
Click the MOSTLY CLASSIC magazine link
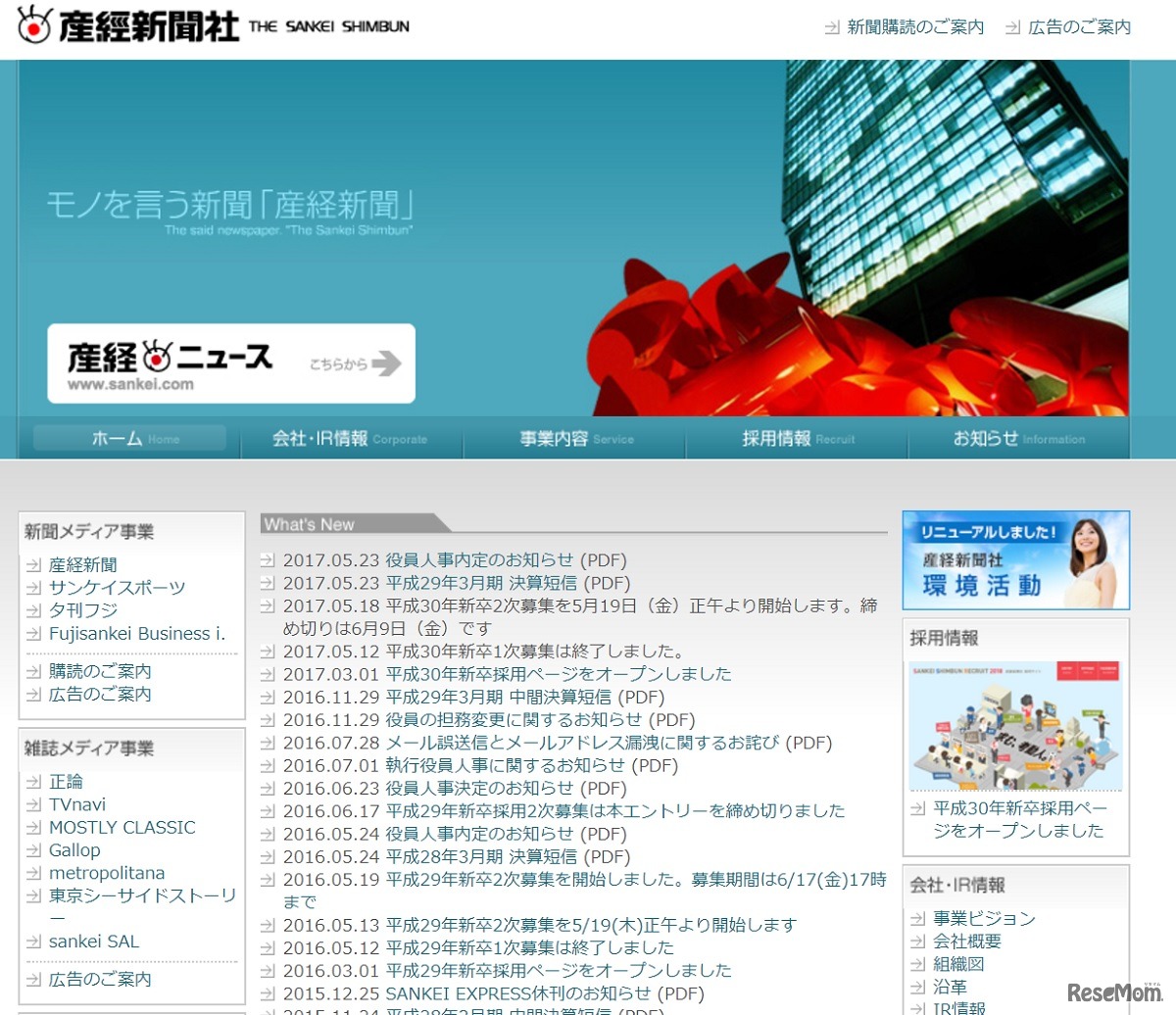122,827
